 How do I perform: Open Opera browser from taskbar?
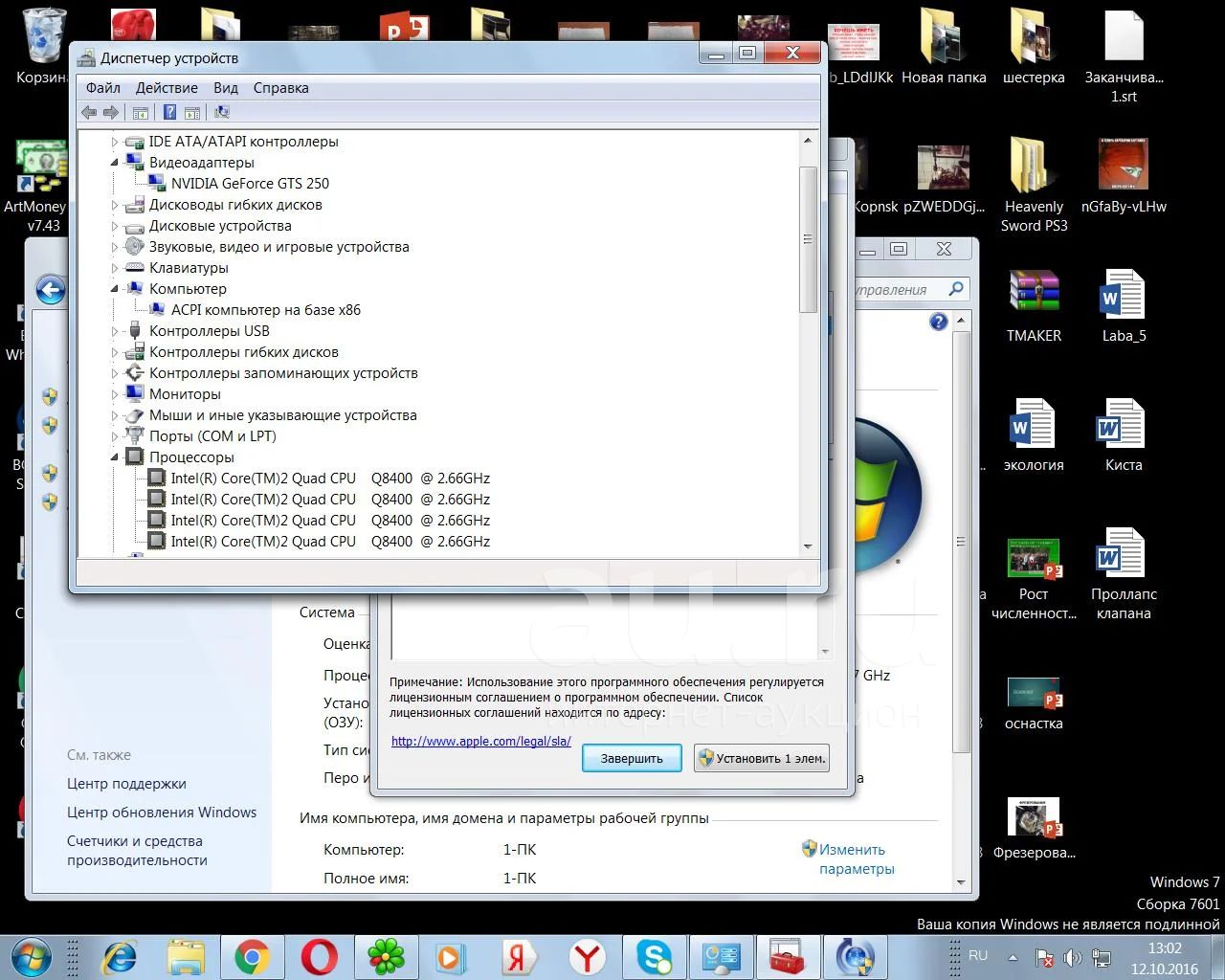tap(319, 957)
